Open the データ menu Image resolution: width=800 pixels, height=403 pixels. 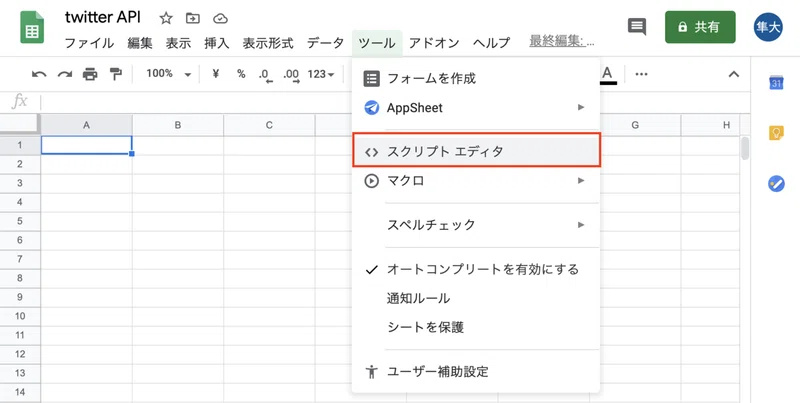pyautogui.click(x=326, y=43)
